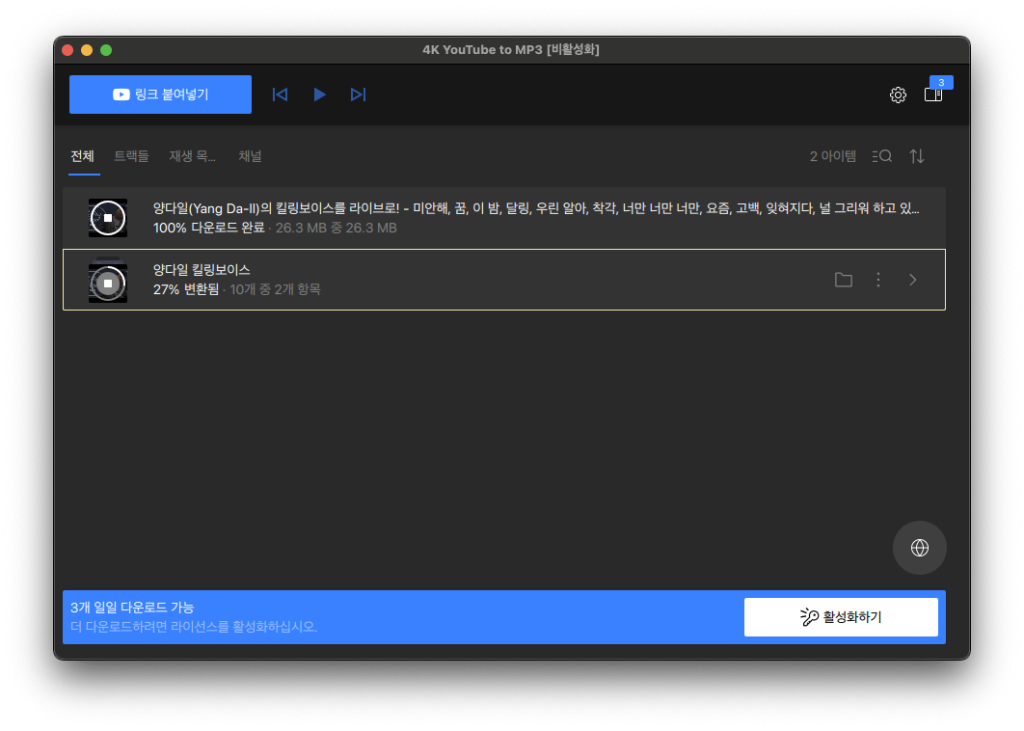
Task: Expand 양다일 킬링보이스 playlist with chevron
Action: (x=912, y=280)
